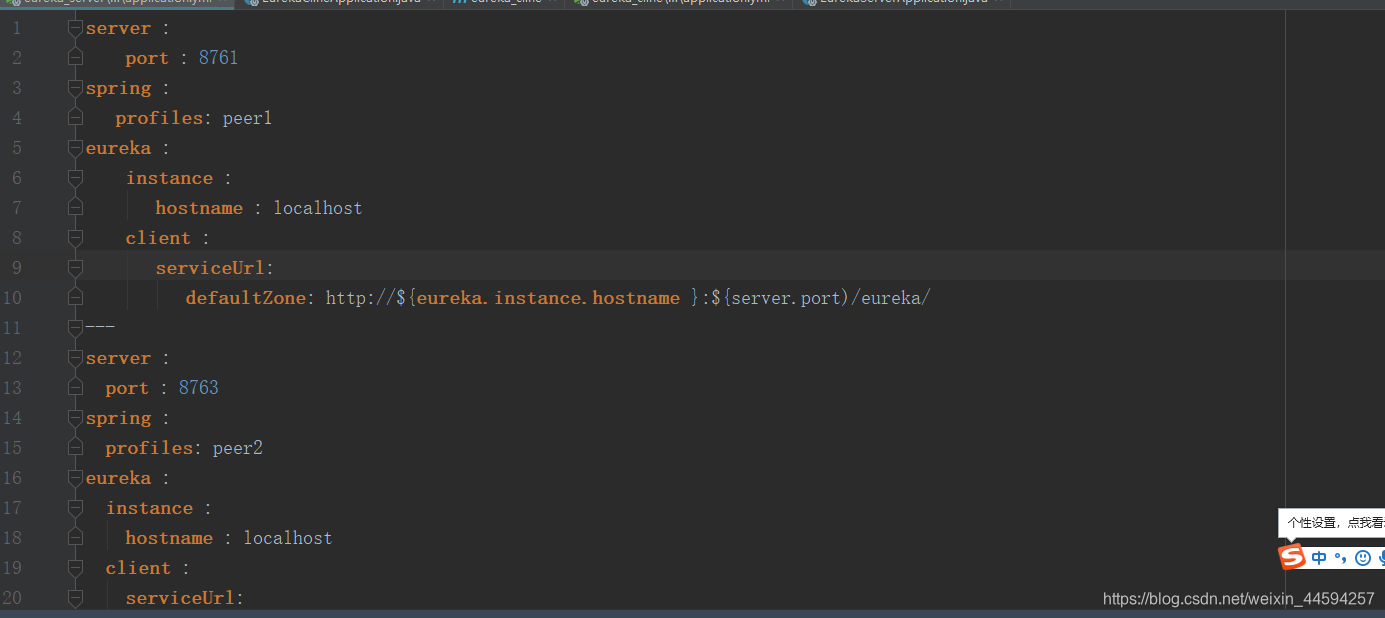Click the port value 8761
Image resolution: width=1385 pixels, height=618 pixels.
[218, 58]
